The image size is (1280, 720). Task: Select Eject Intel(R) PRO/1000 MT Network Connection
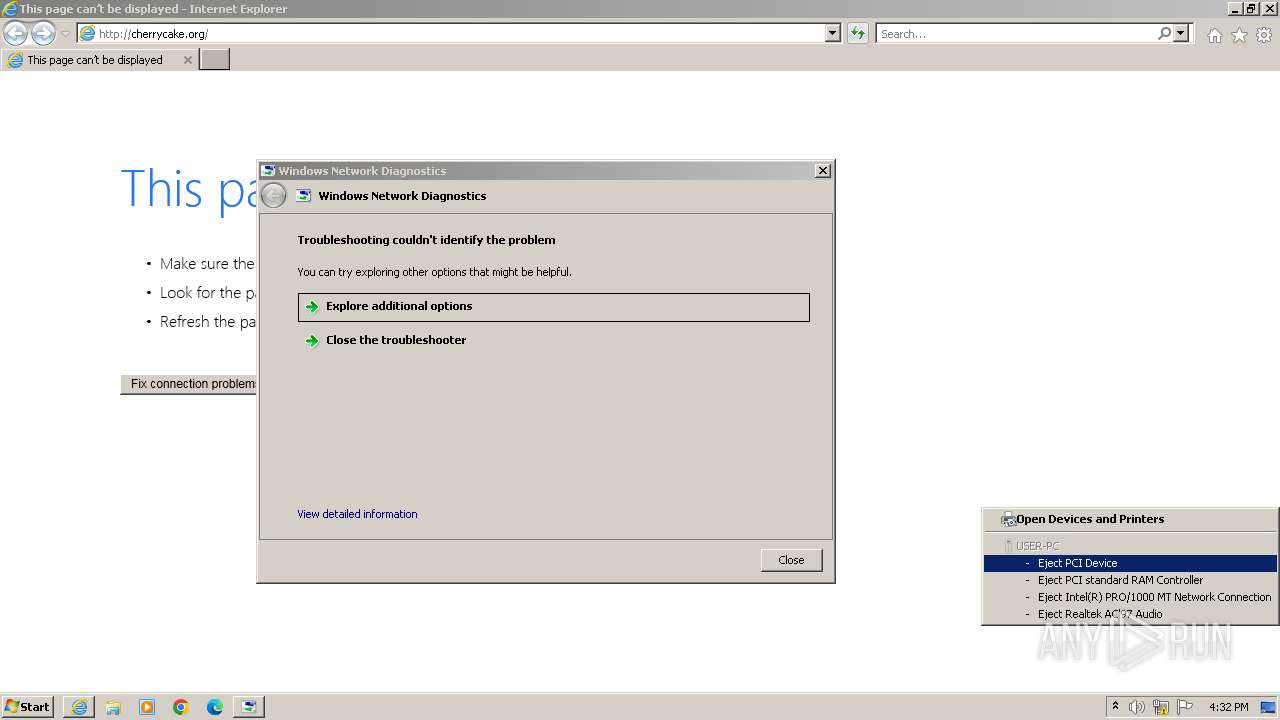[x=1130, y=597]
